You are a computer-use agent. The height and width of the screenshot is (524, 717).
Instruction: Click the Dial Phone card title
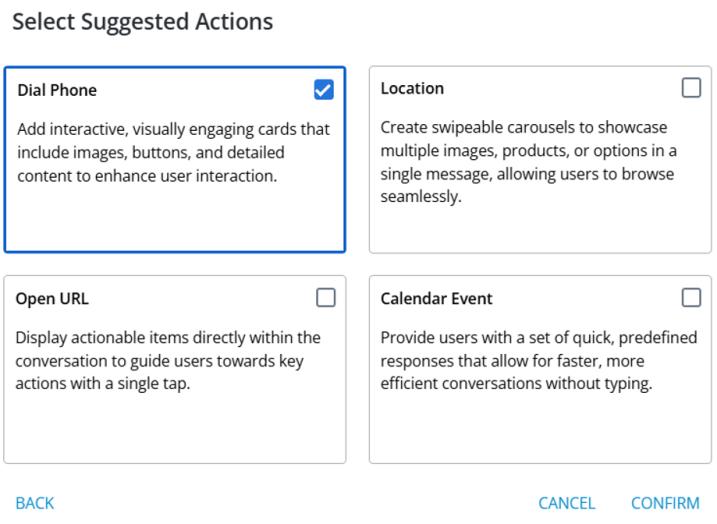57,90
